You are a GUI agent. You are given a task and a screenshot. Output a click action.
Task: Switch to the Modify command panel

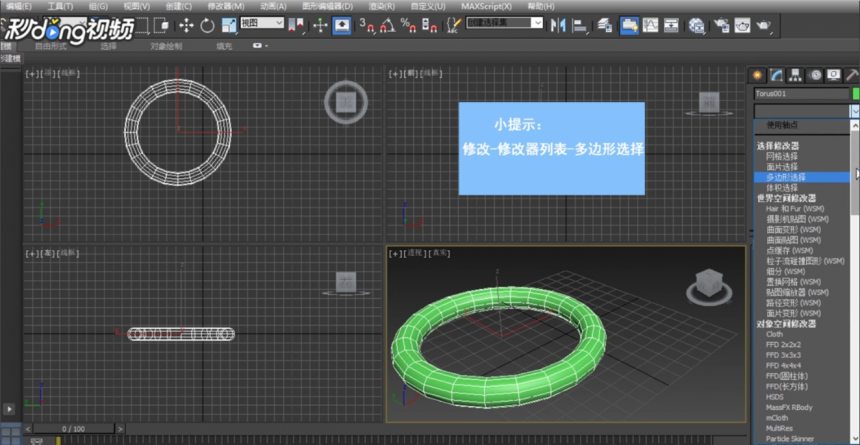776,75
